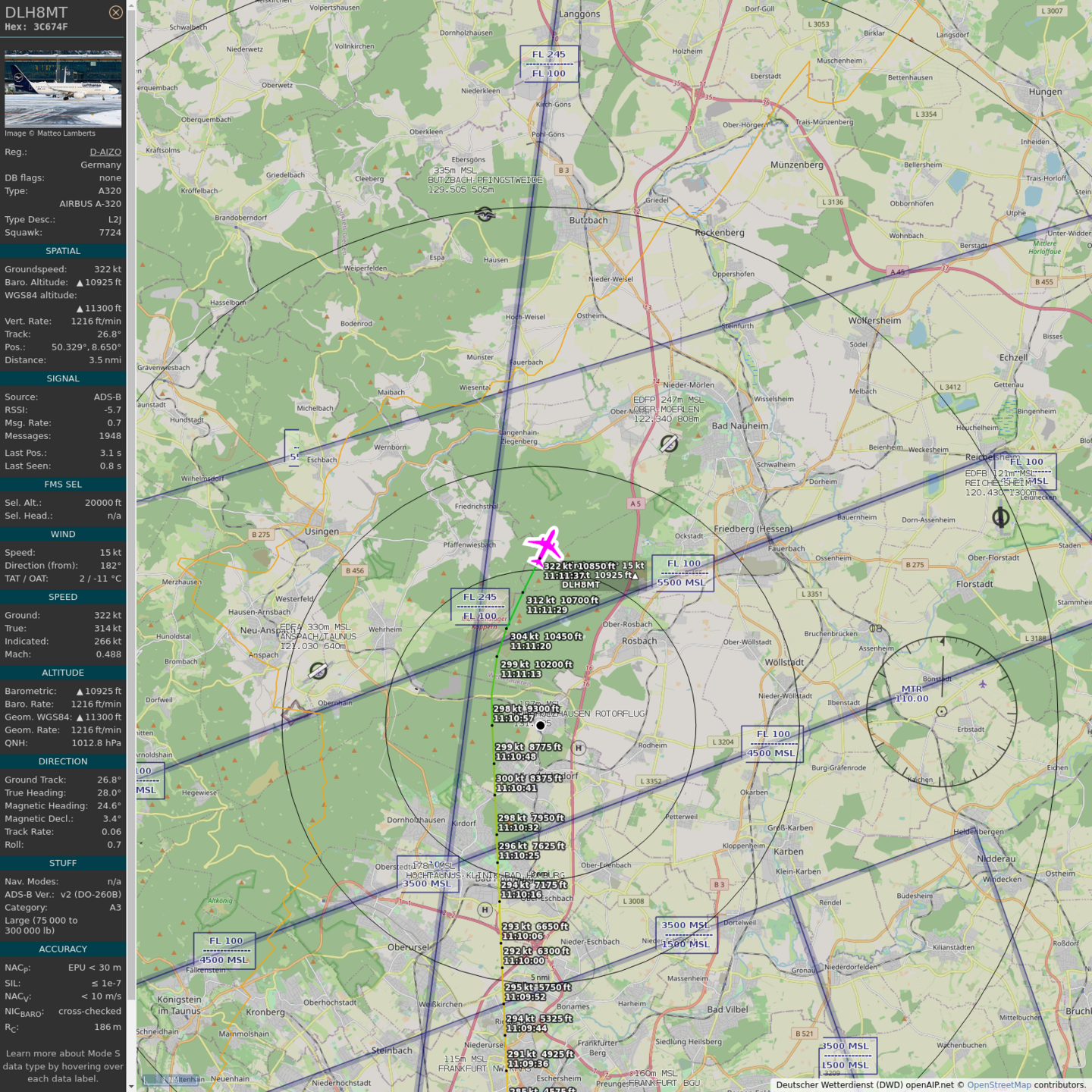Open the D-AIZO registration link

tap(105, 152)
